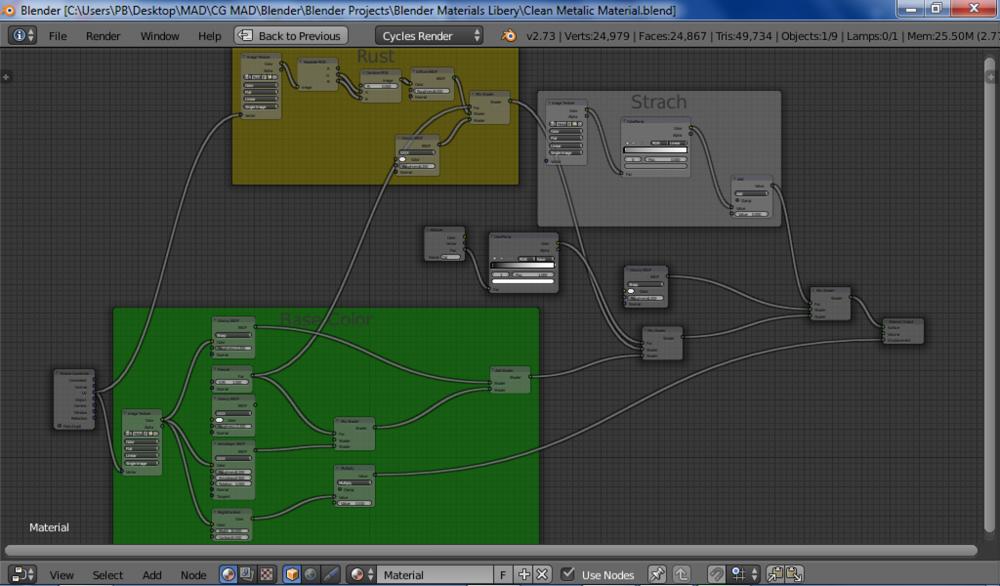Open the Node menu in node editor
The image size is (1000, 586).
click(x=193, y=575)
